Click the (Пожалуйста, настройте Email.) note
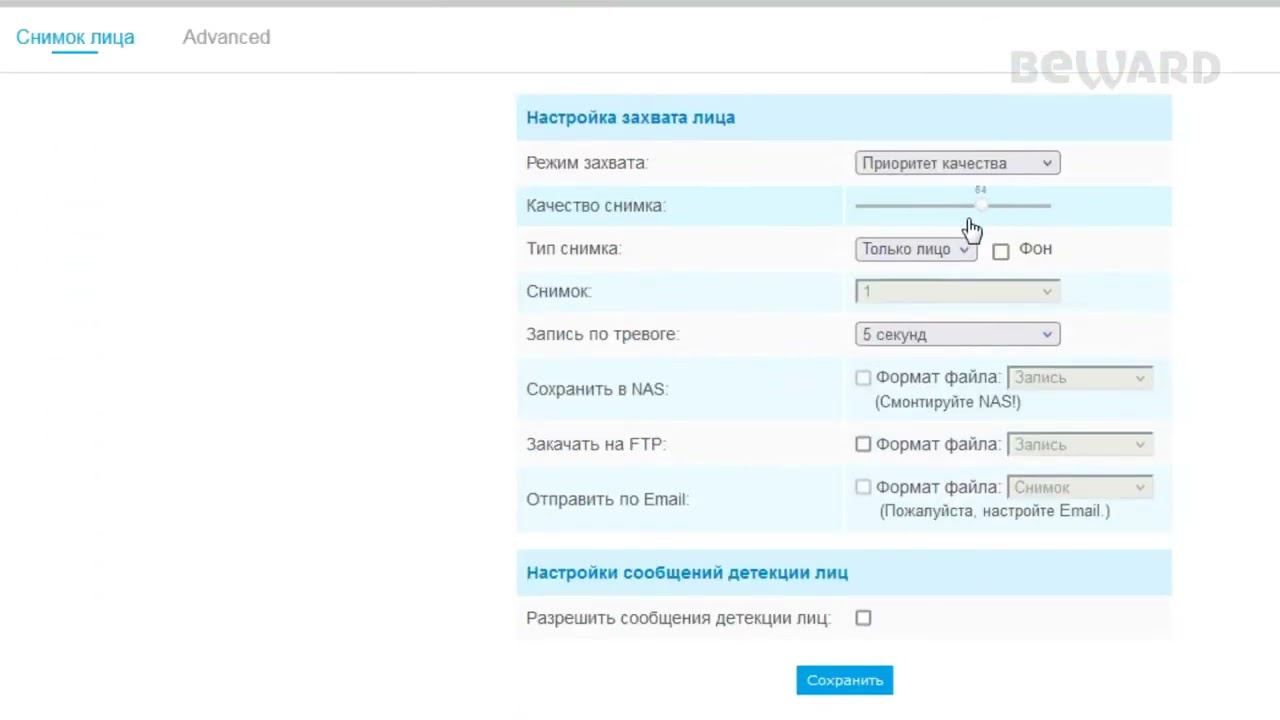Viewport: 1280px width, 720px height. pos(995,511)
